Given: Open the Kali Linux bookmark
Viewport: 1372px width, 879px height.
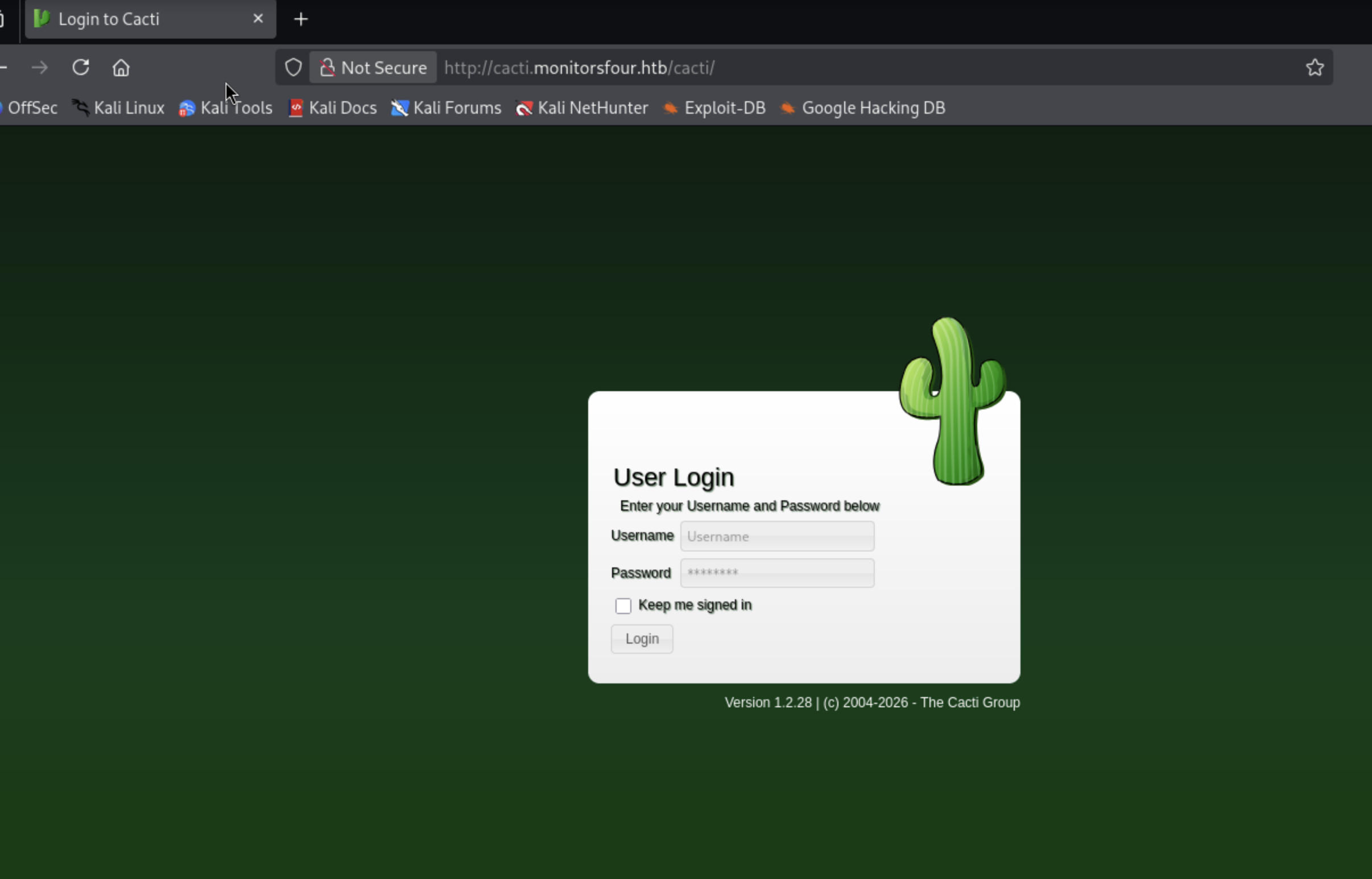Looking at the screenshot, I should point(118,107).
